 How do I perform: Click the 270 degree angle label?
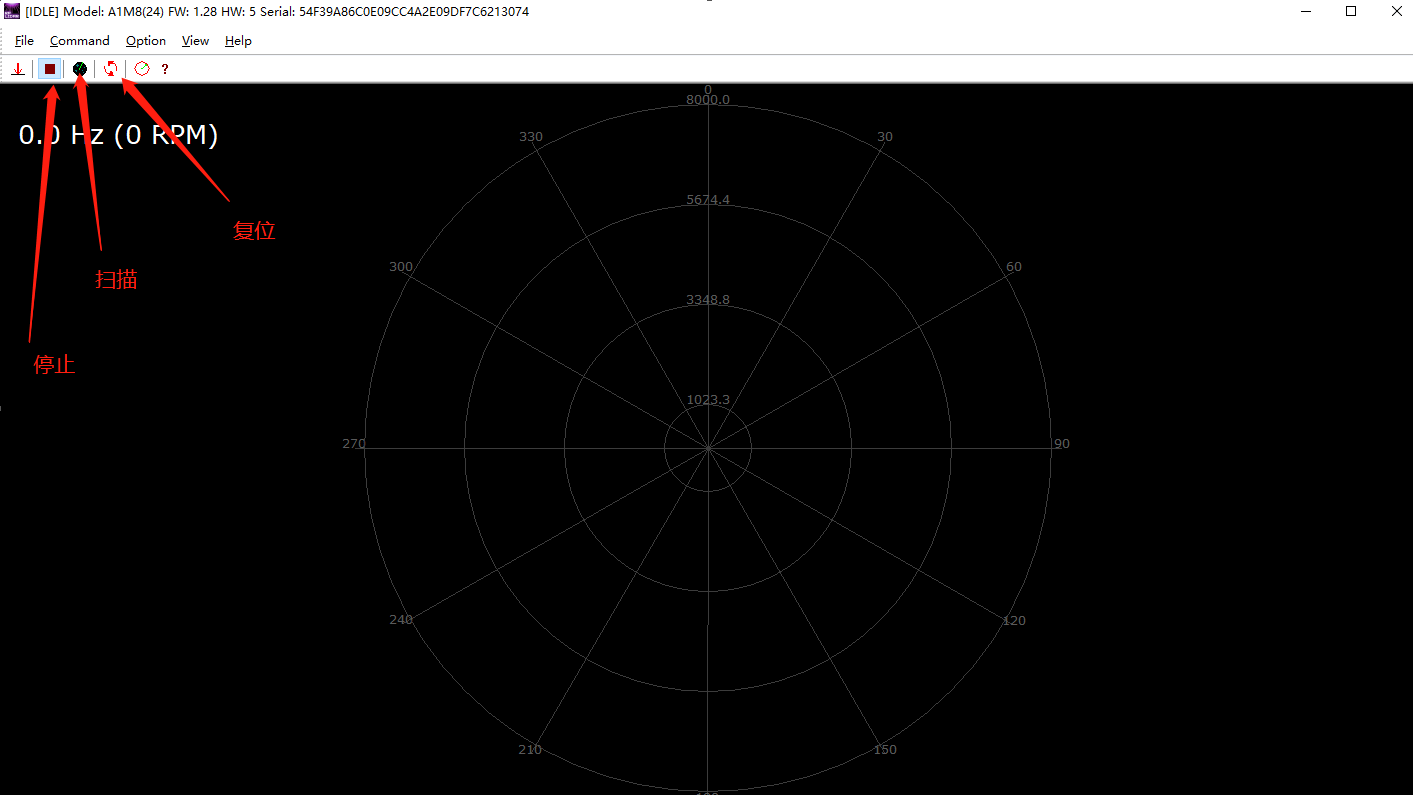tap(354, 444)
